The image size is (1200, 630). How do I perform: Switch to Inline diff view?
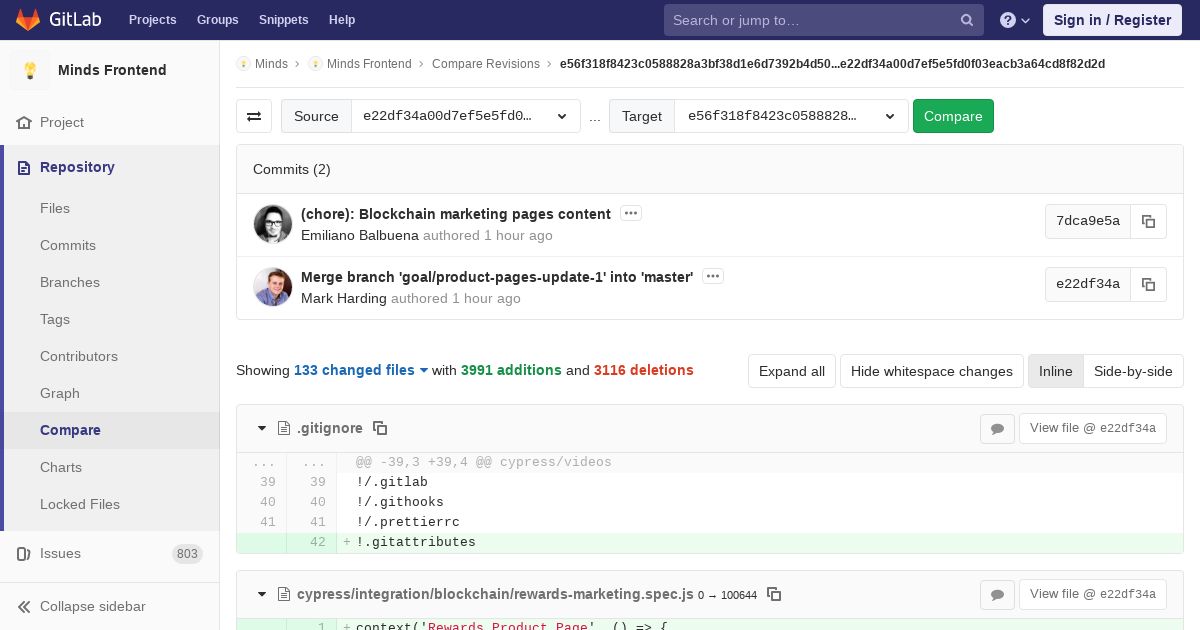1055,371
